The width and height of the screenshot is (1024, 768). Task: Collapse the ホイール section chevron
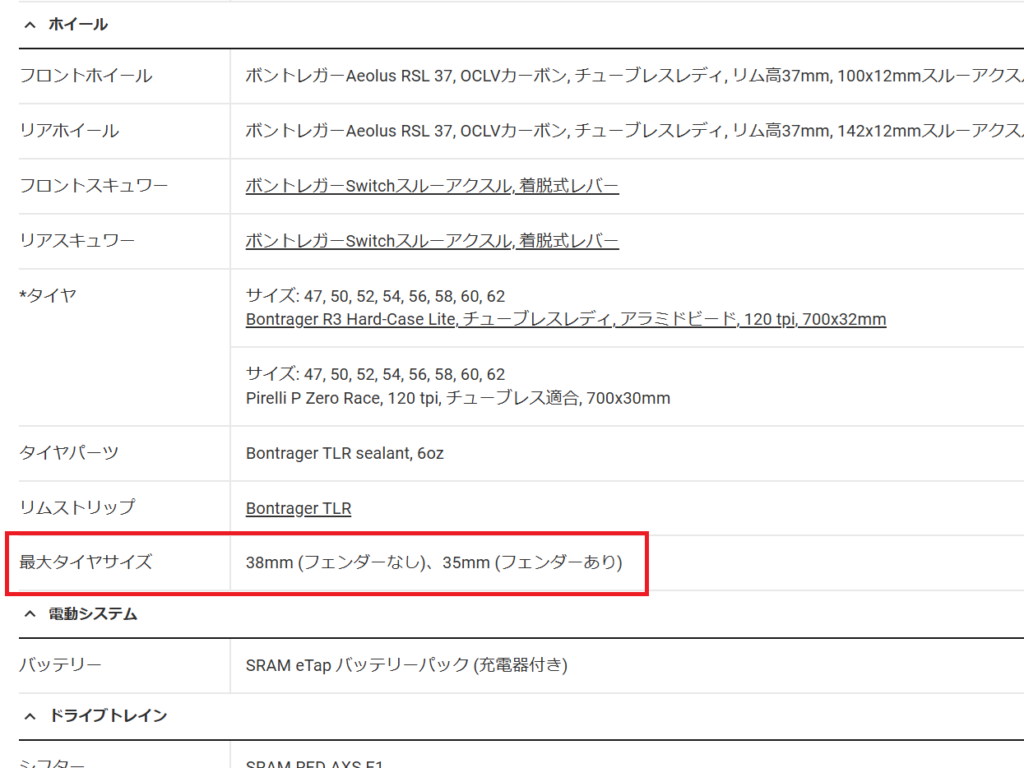point(29,24)
